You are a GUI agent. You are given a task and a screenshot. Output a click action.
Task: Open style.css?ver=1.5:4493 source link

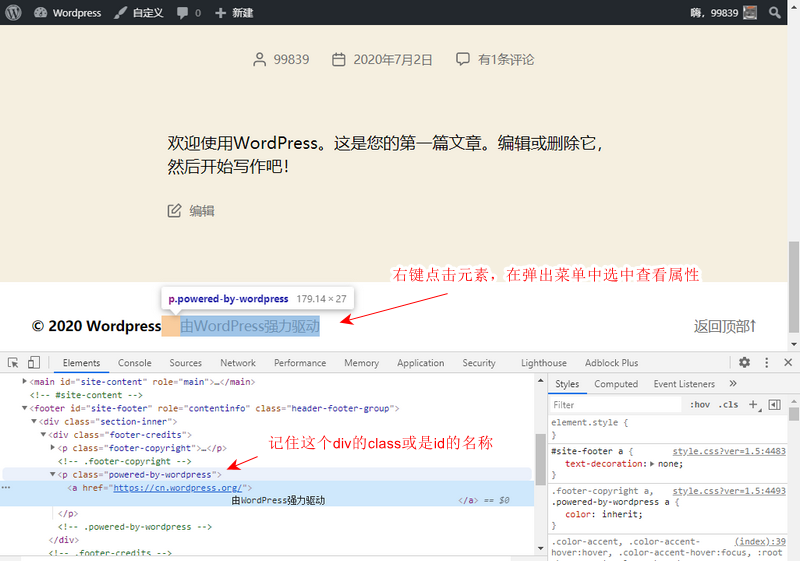pyautogui.click(x=729, y=491)
